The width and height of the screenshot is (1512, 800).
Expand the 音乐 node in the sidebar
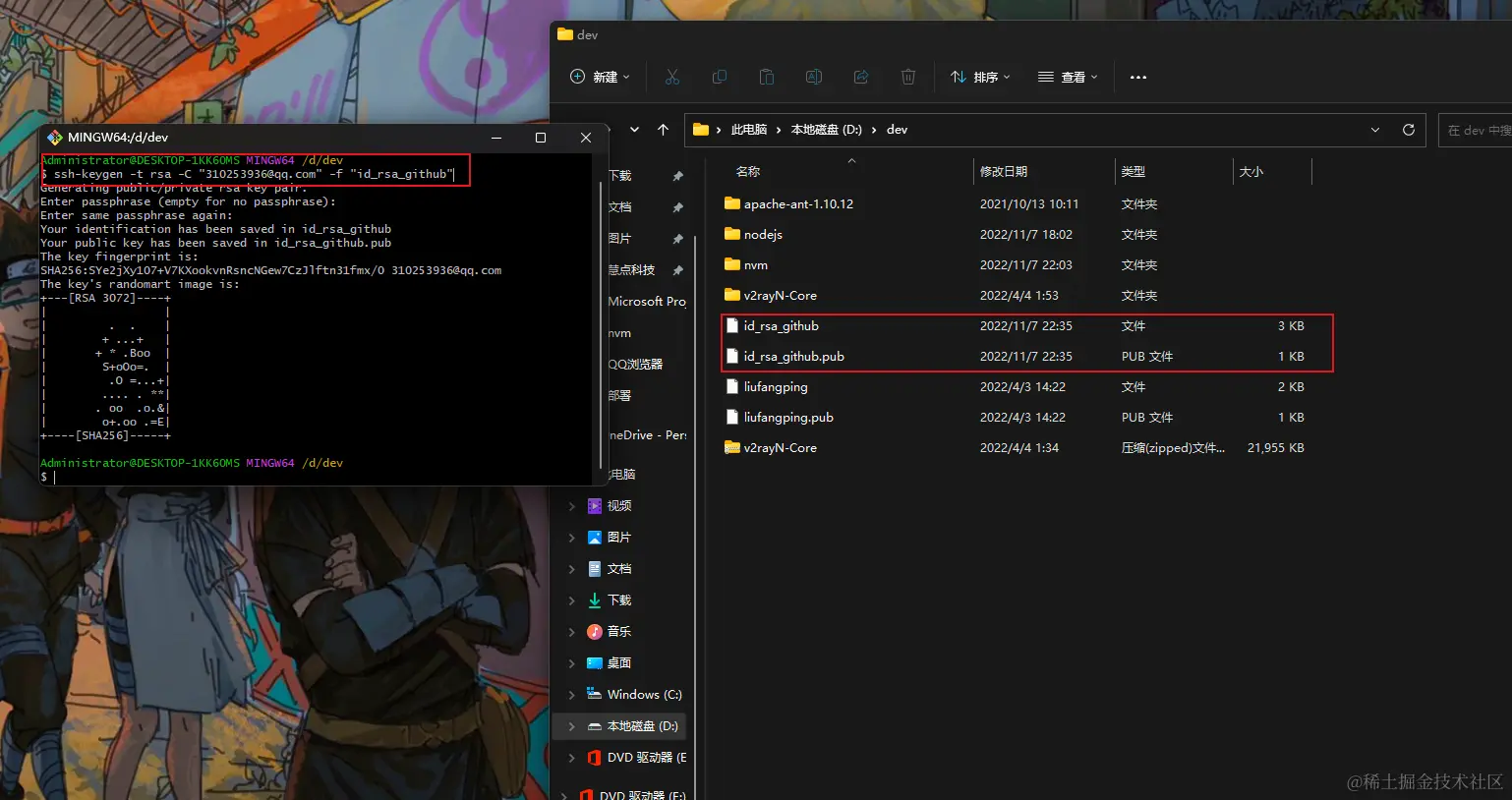(572, 632)
